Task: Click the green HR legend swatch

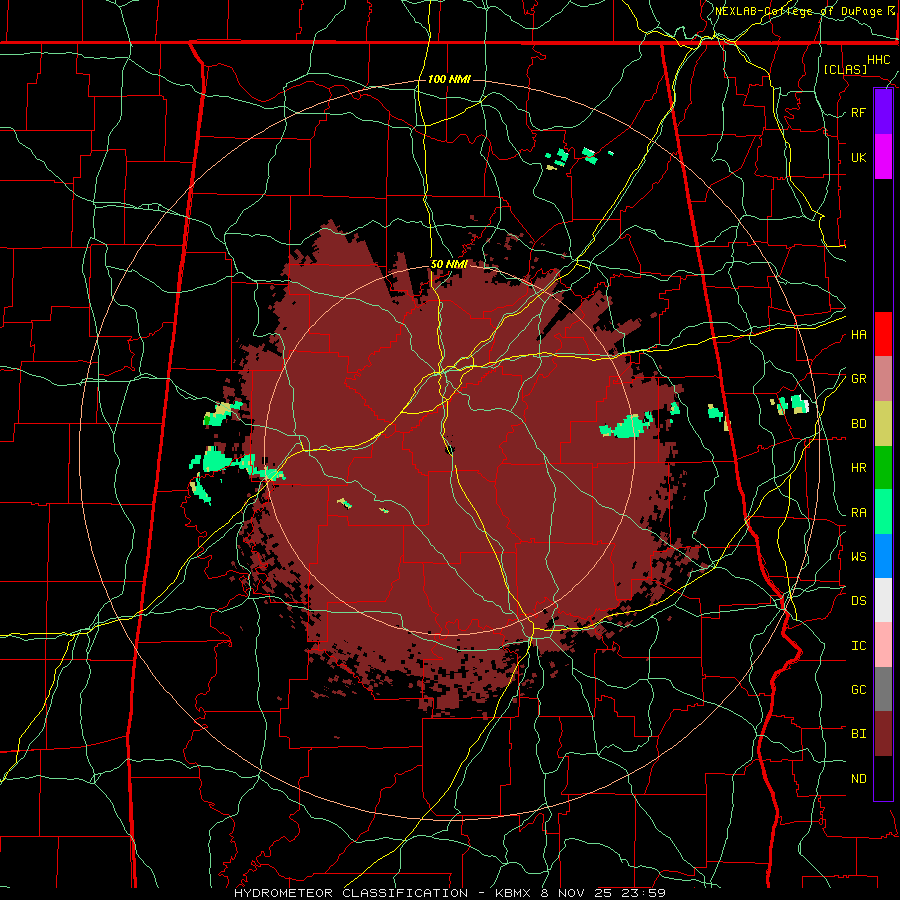Action: (883, 467)
